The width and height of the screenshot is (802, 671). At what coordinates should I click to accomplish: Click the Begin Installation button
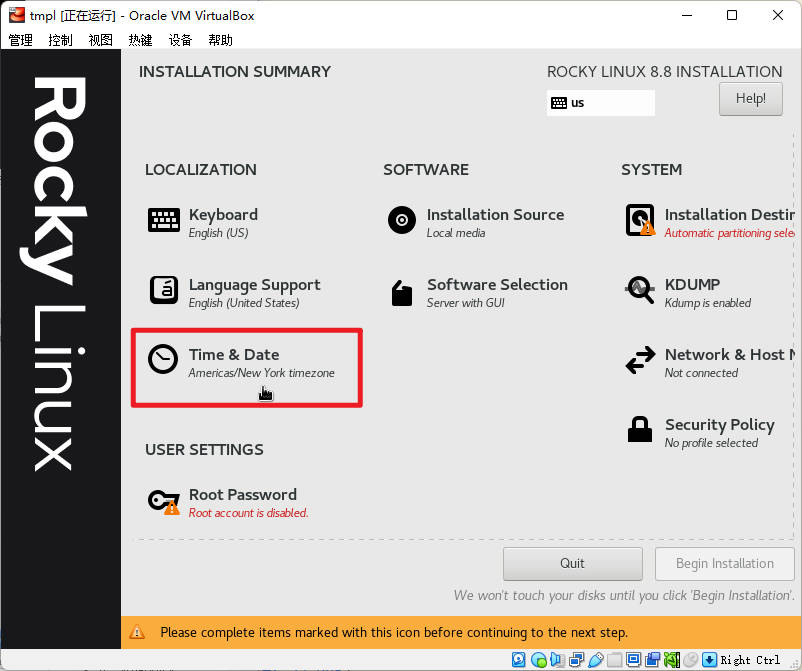[x=724, y=564]
